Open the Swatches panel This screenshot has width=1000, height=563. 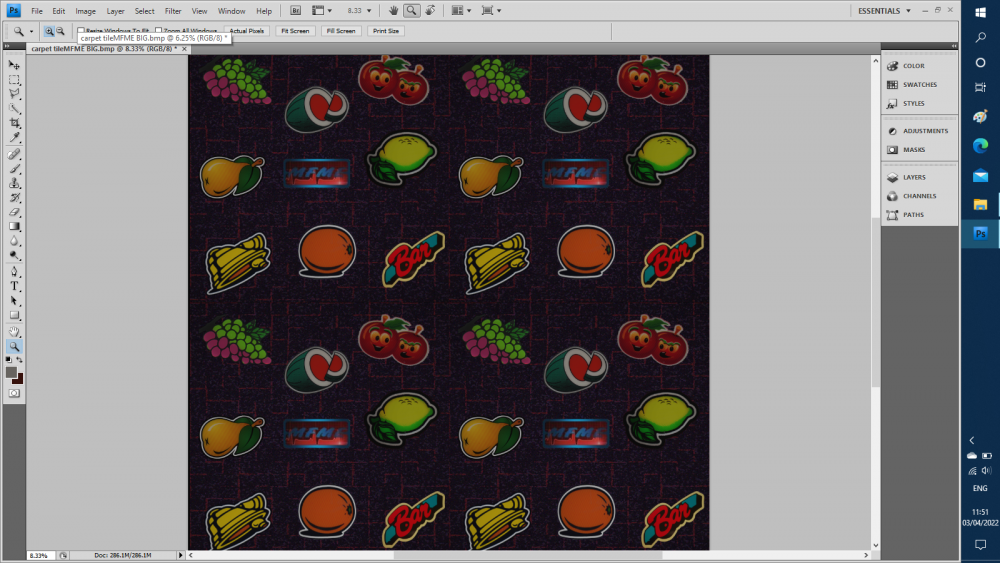click(920, 84)
